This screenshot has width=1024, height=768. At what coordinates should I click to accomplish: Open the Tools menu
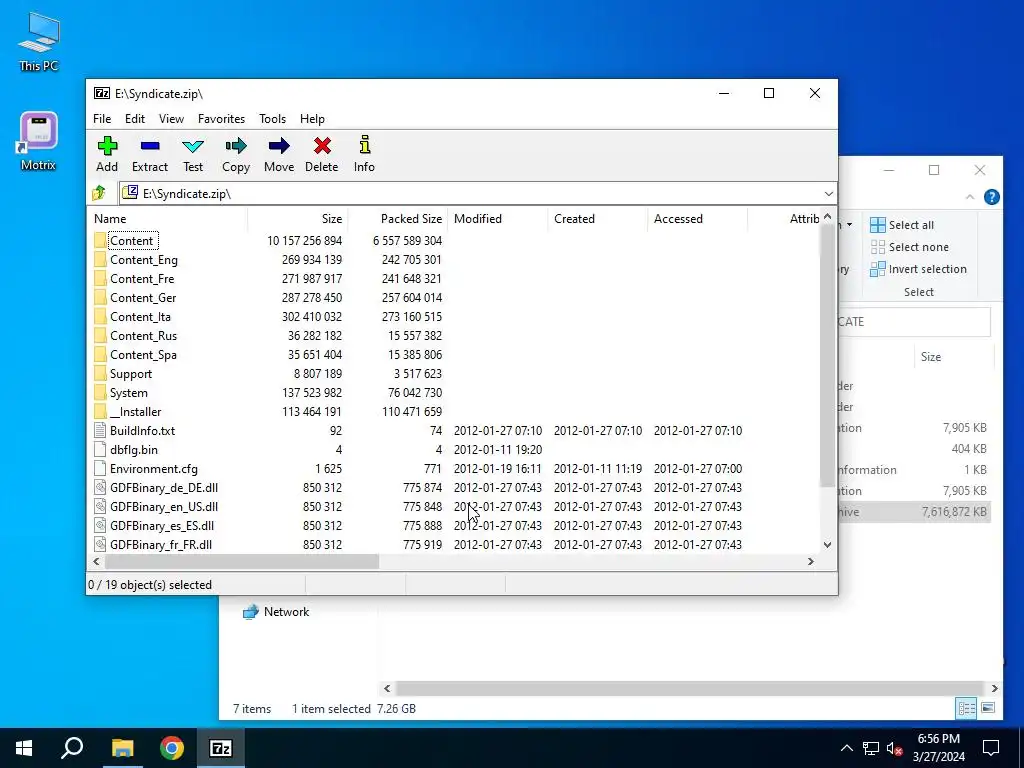tap(272, 119)
